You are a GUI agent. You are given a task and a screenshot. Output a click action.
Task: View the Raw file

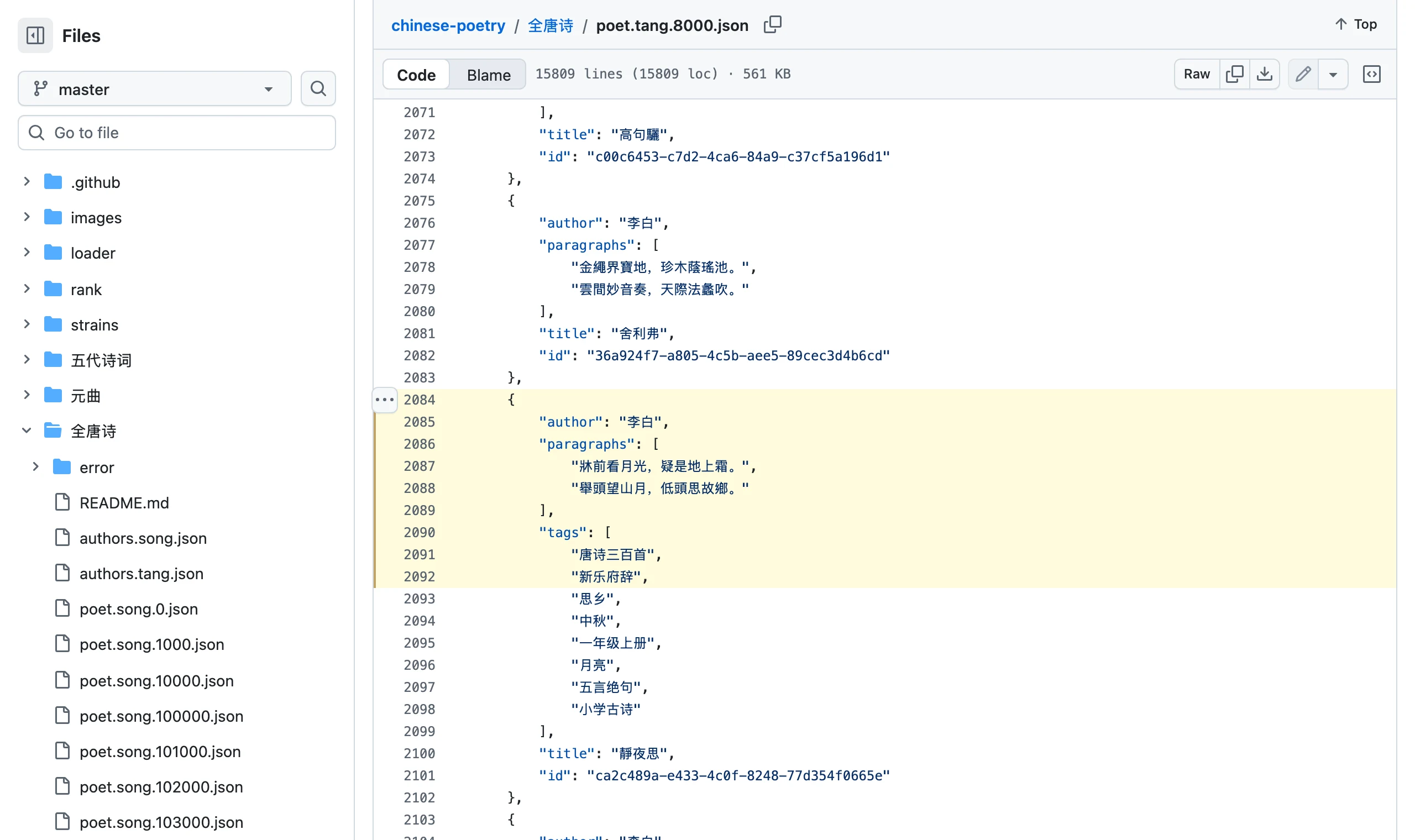point(1196,74)
